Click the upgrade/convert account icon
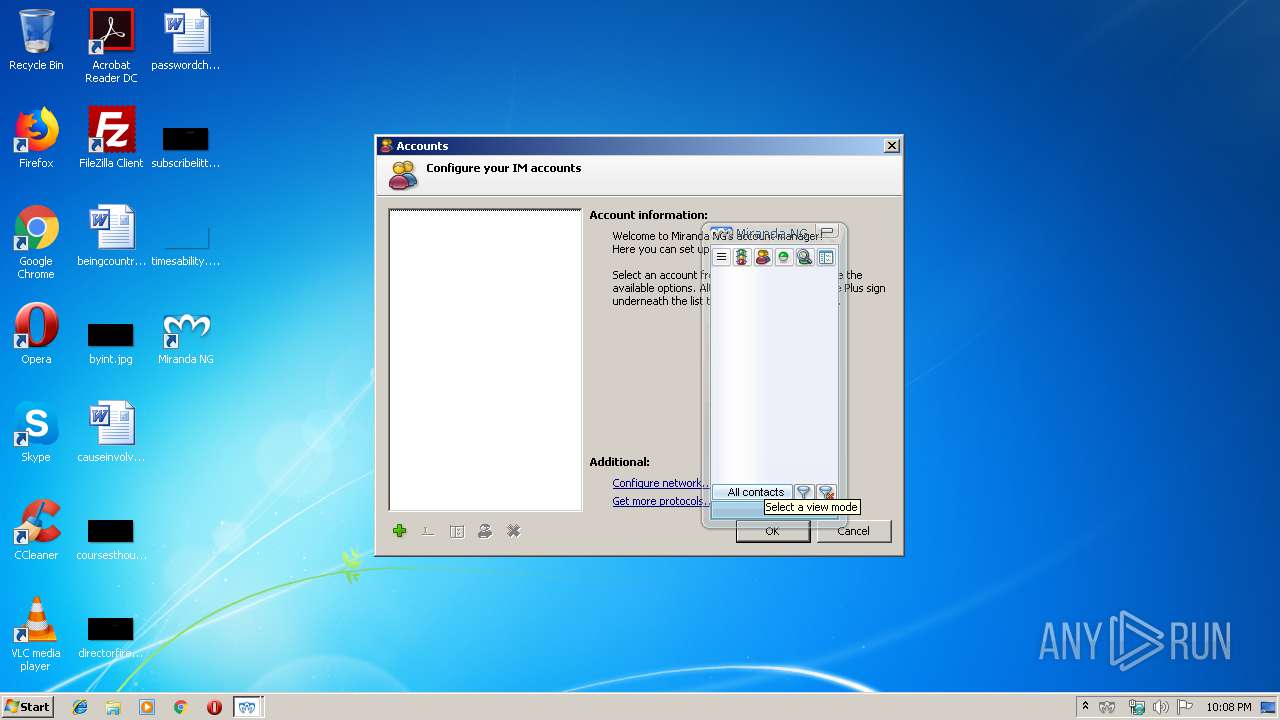 485,531
